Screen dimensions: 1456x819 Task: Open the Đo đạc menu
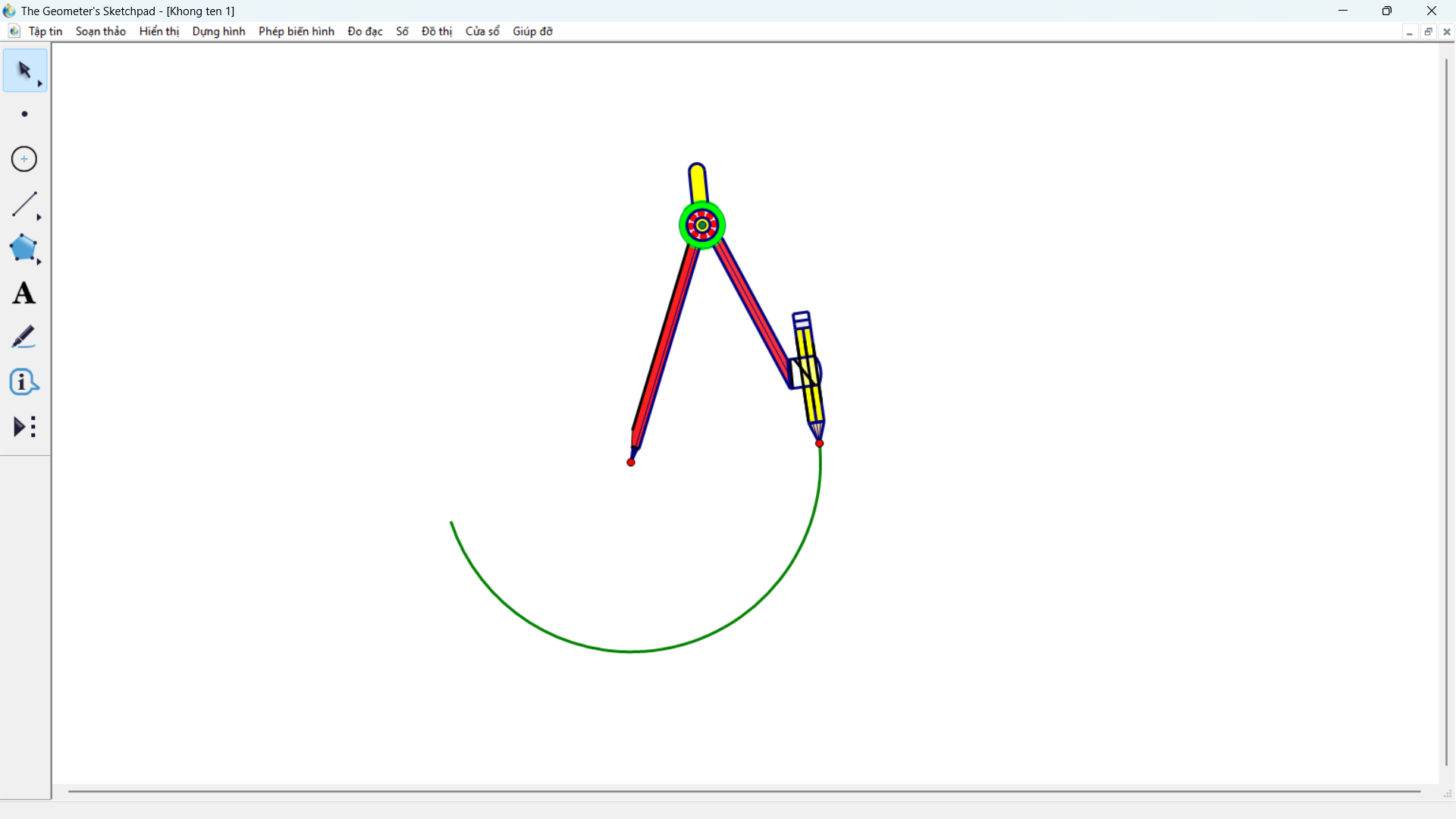coord(365,31)
